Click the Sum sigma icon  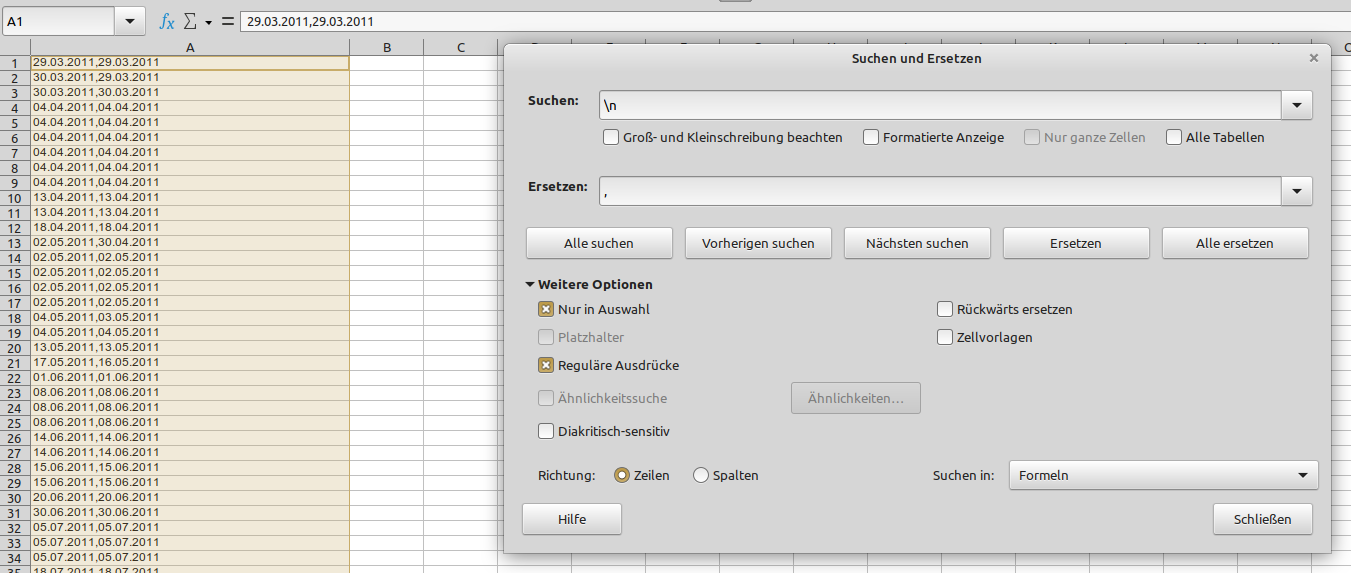[190, 21]
